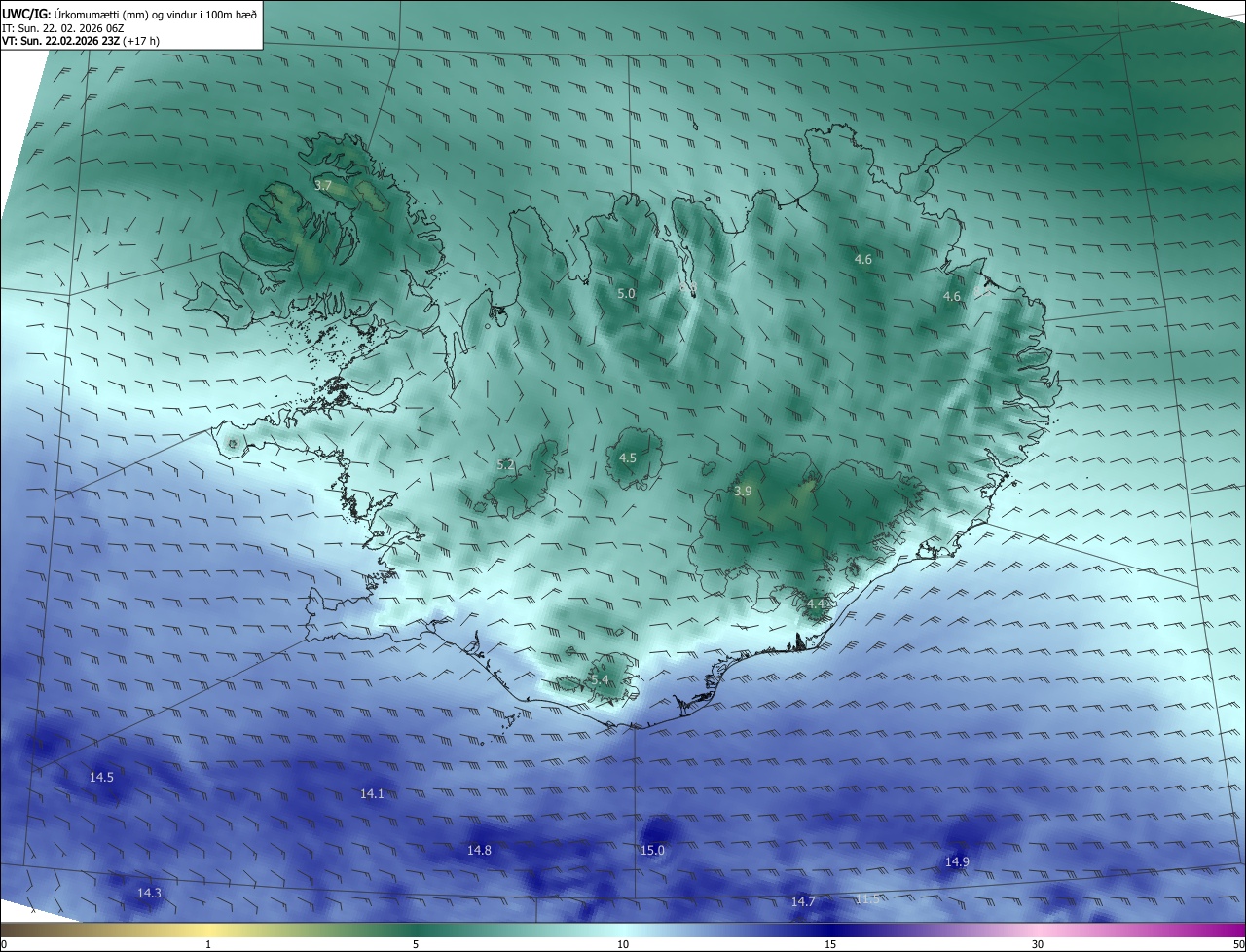Viewport: 1246px width, 952px height.
Task: Click the 14.7 value label over the ocean
Action: pos(802,902)
